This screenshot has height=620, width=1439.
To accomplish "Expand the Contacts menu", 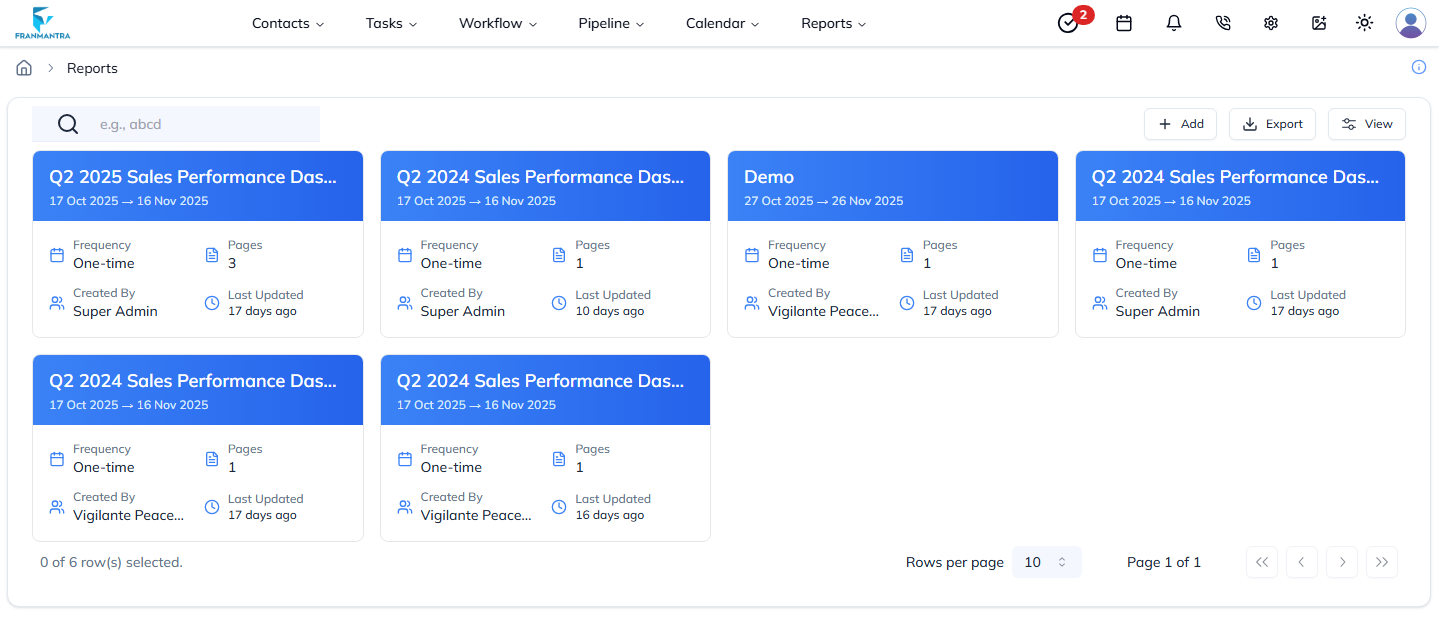I will click(x=287, y=23).
